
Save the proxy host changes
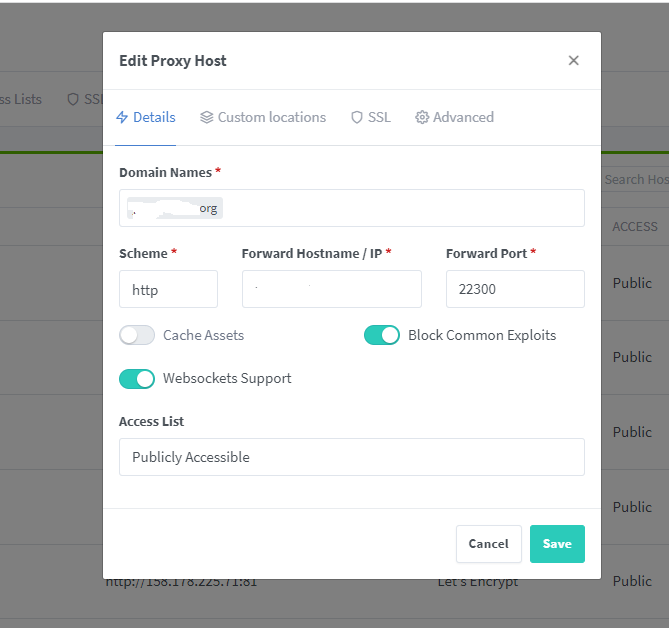pyautogui.click(x=557, y=544)
